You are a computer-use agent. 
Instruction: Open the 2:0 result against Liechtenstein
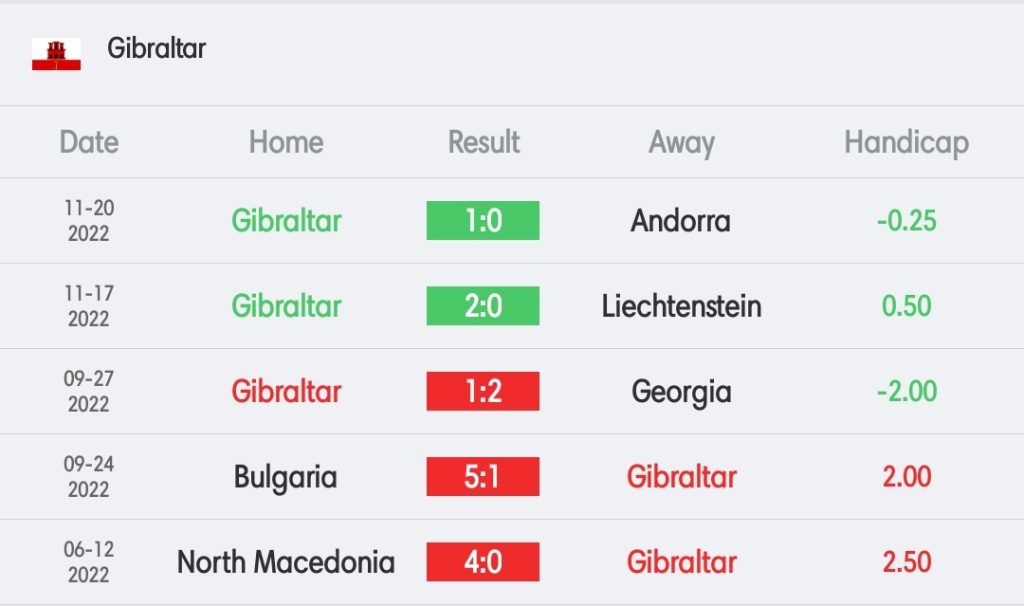[483, 306]
